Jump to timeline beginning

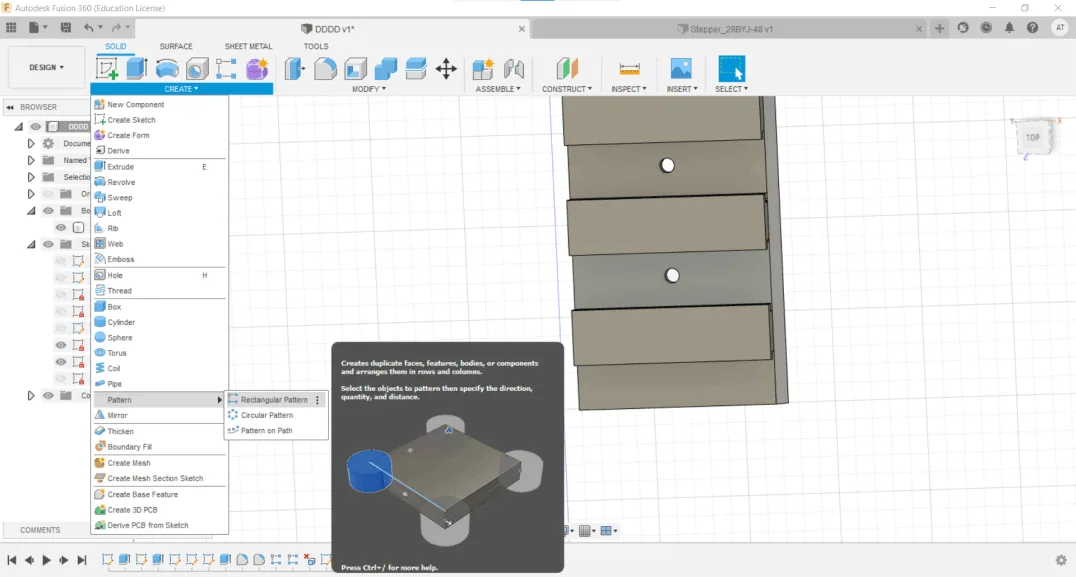click(12, 561)
